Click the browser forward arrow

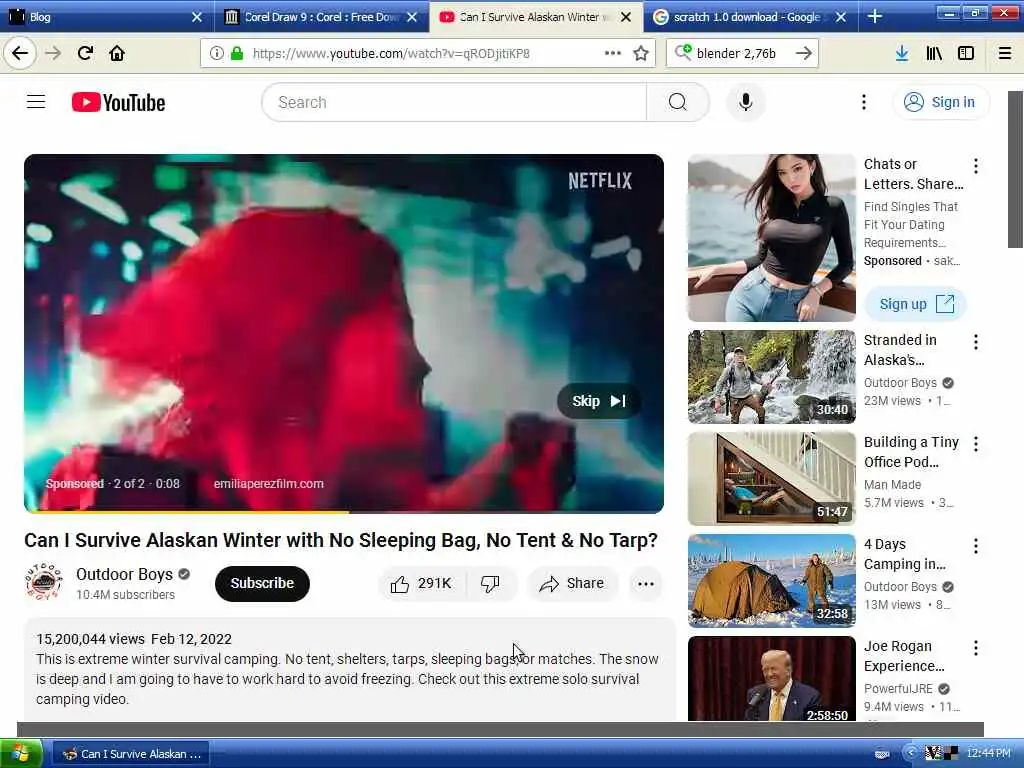[53, 53]
